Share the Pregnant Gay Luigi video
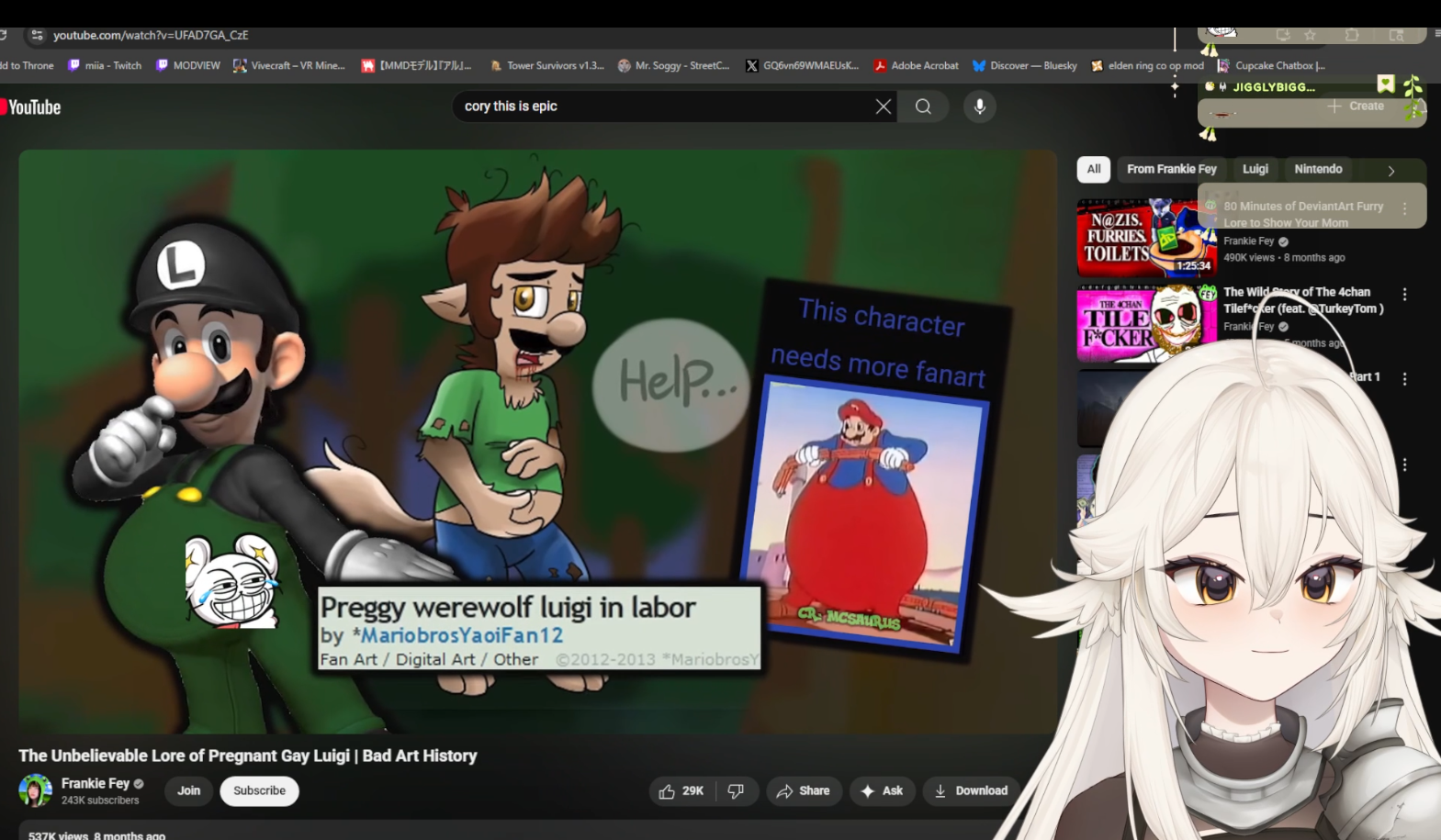The width and height of the screenshot is (1441, 840). click(x=804, y=790)
